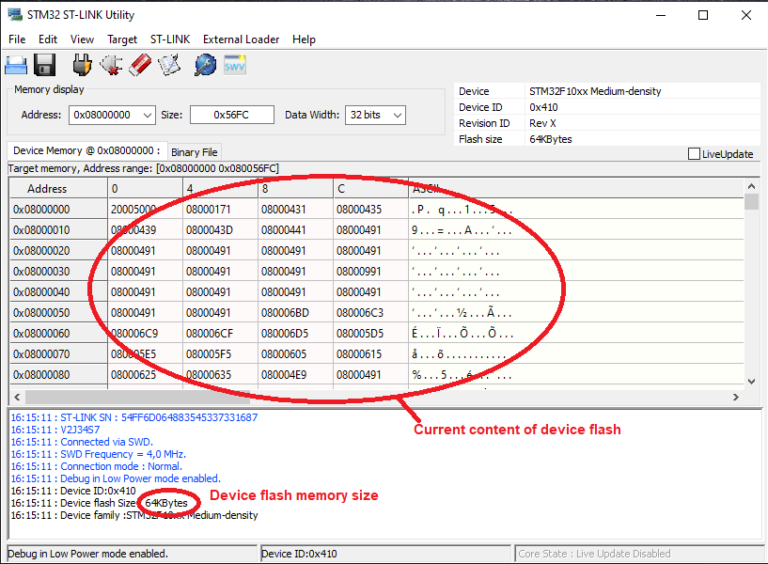Click the Save file floppy icon
This screenshot has width=768, height=564.
point(45,66)
